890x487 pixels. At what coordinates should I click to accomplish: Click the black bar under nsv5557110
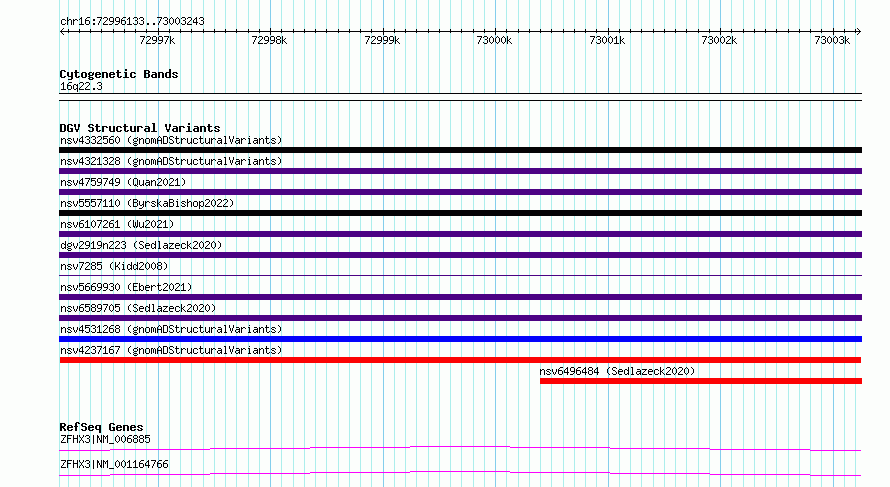(x=460, y=213)
